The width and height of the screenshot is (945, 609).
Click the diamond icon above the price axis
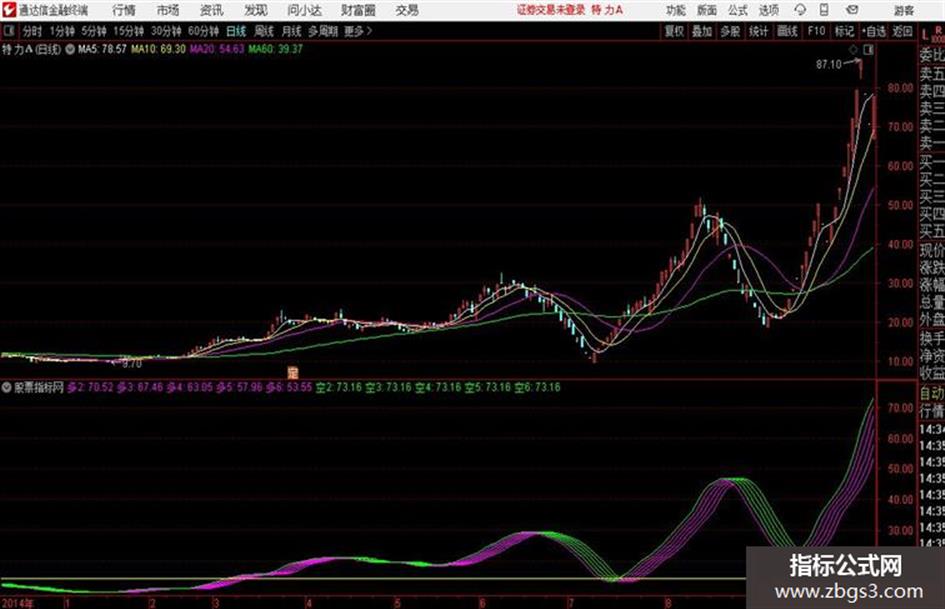click(853, 49)
